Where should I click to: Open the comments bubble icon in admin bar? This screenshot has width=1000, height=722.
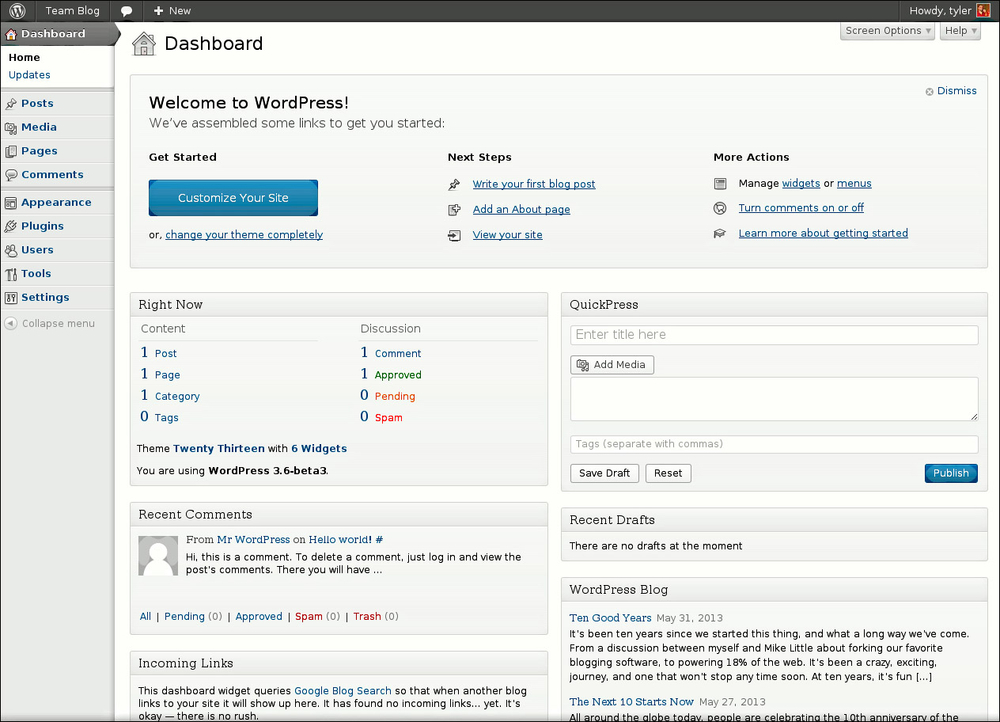(x=126, y=11)
